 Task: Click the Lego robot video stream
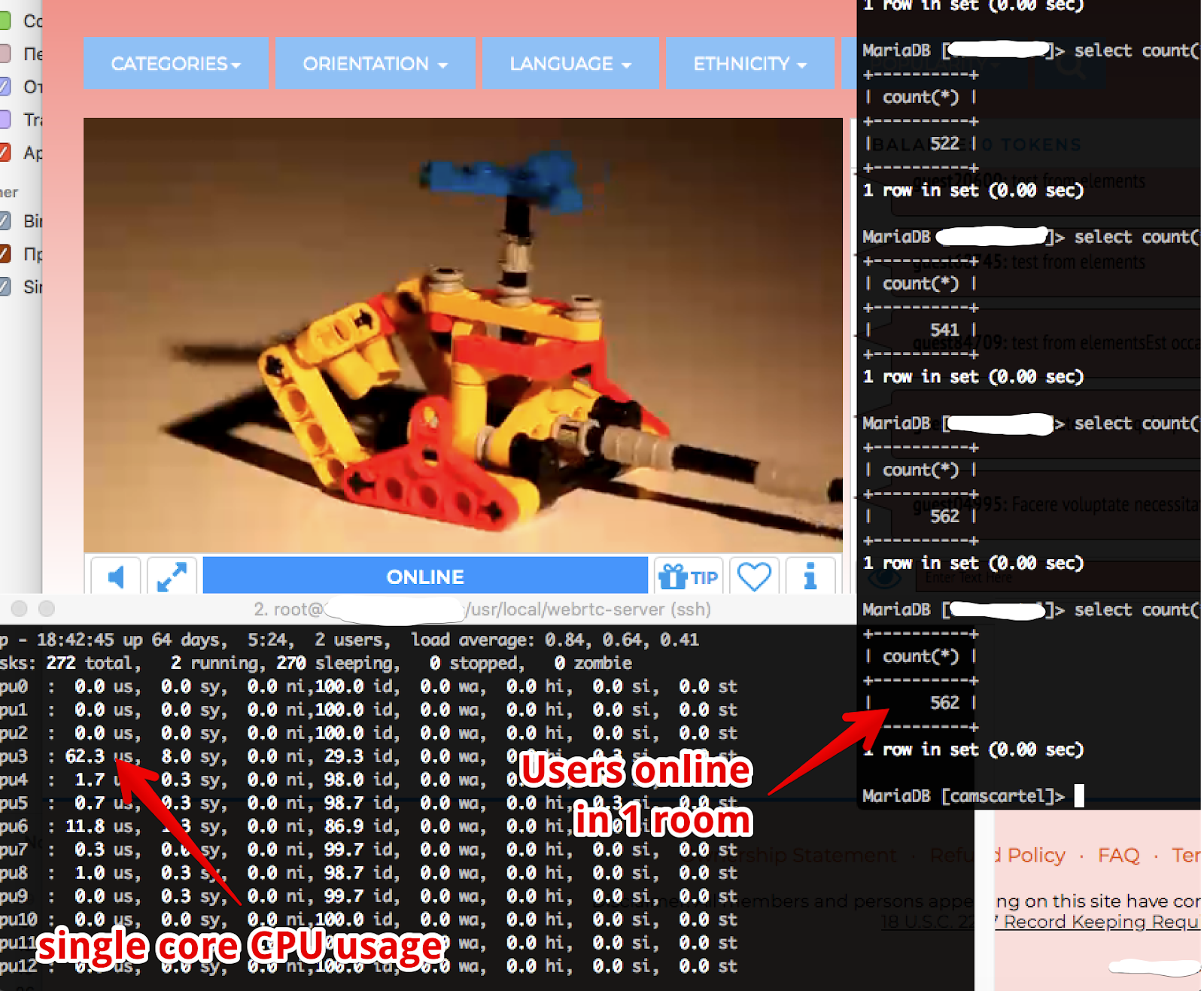pyautogui.click(x=463, y=335)
